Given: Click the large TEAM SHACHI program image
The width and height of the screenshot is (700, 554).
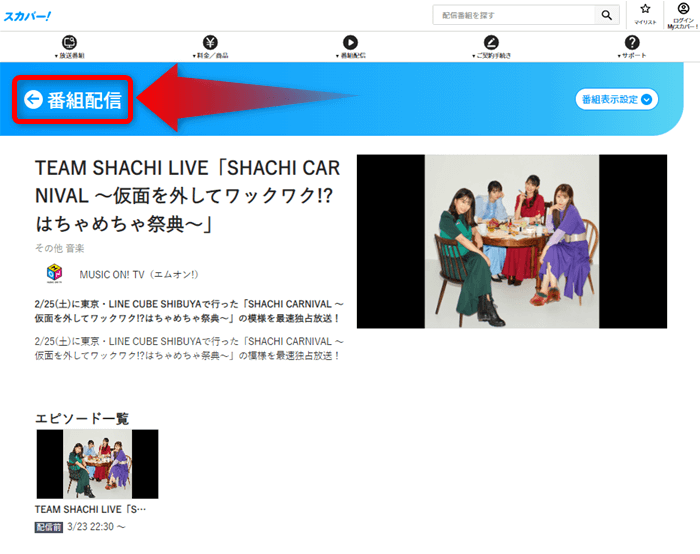Looking at the screenshot, I should [x=512, y=242].
